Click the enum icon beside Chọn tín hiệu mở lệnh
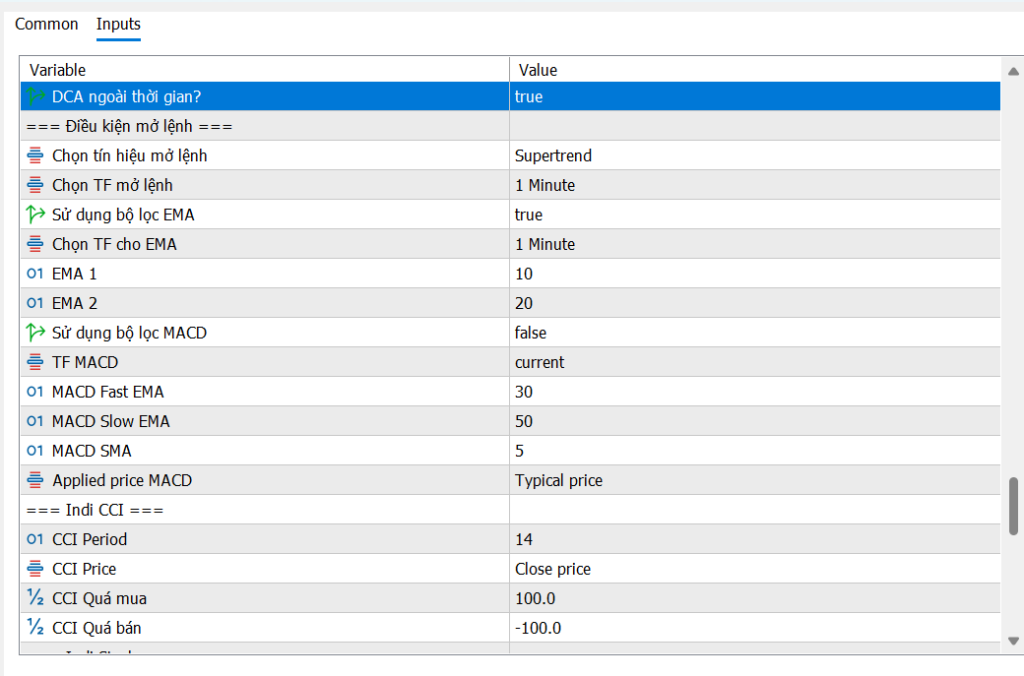The width and height of the screenshot is (1024, 676). [x=36, y=156]
